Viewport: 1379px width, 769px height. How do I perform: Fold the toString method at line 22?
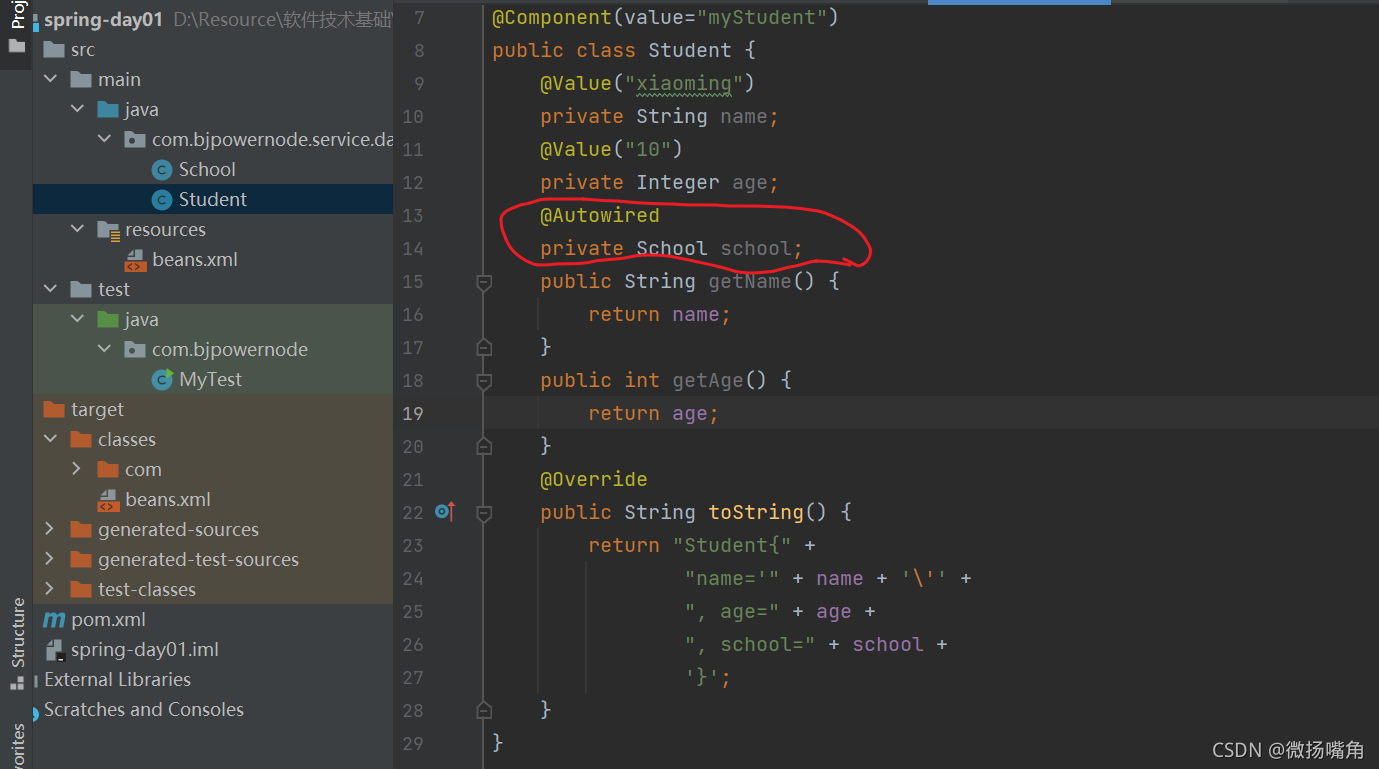(484, 513)
